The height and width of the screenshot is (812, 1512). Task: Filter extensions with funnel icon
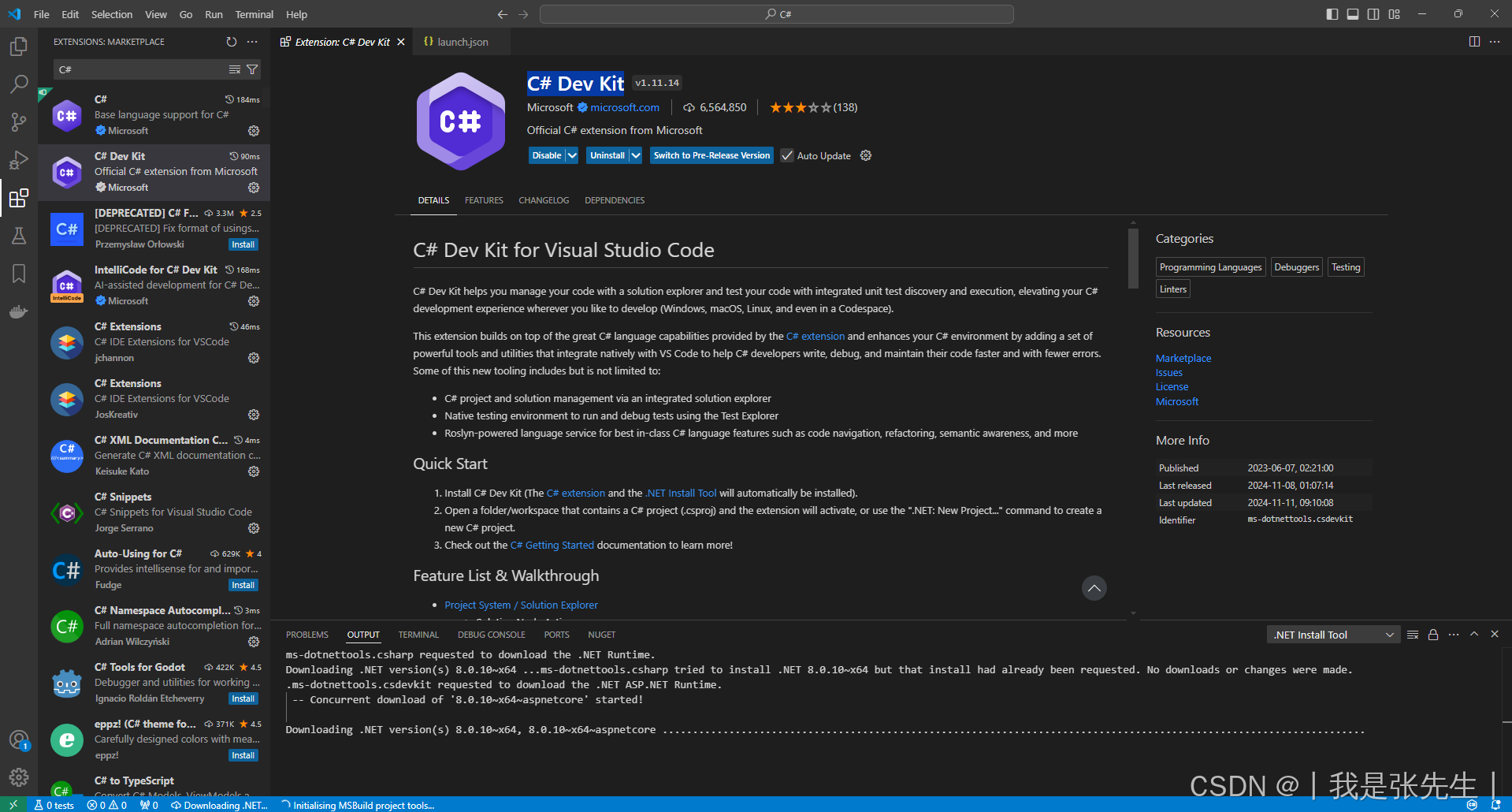pyautogui.click(x=252, y=70)
